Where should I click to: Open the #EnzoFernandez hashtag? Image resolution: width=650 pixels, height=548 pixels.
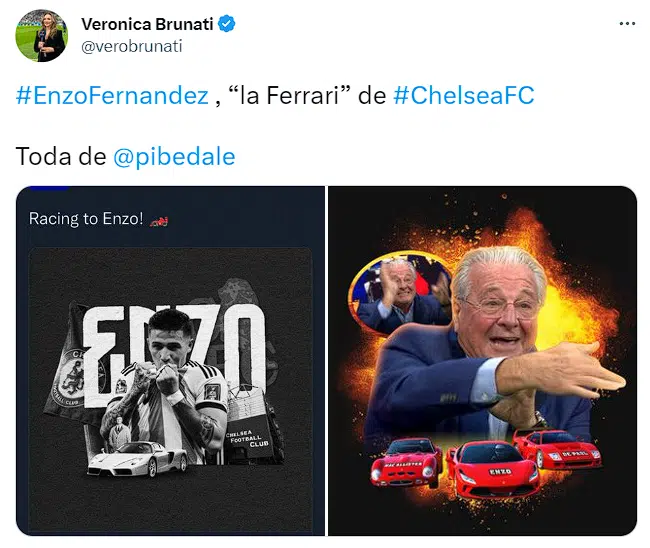pos(112,95)
